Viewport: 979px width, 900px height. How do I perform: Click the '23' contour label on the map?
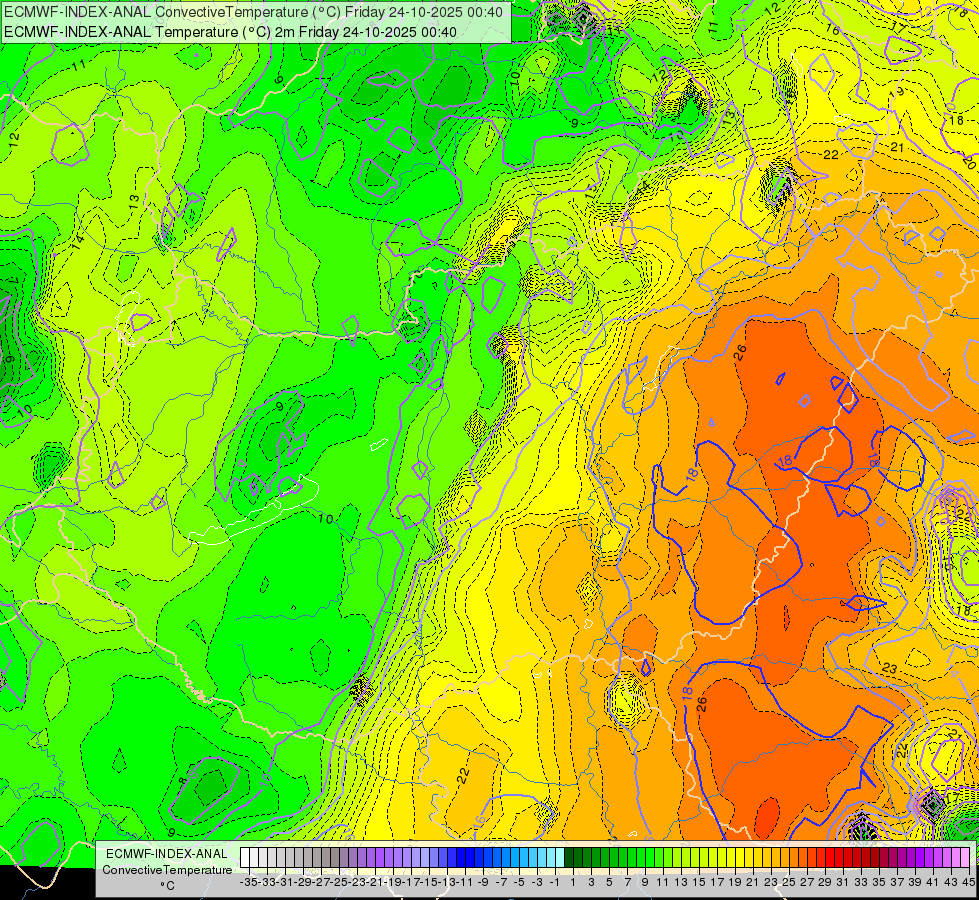[890, 669]
